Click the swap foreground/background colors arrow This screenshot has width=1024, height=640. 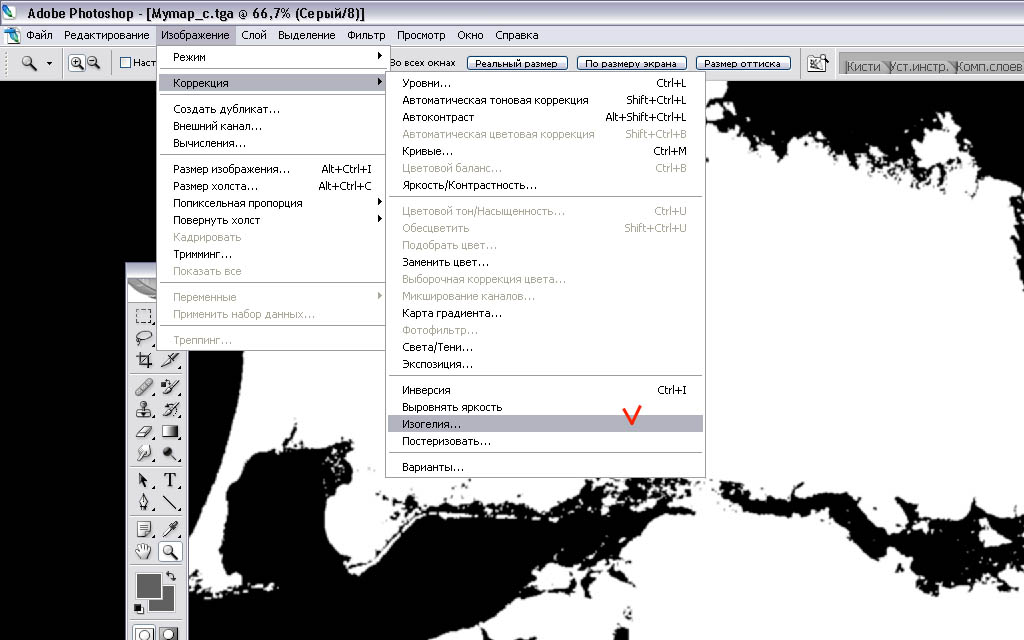pyautogui.click(x=171, y=576)
